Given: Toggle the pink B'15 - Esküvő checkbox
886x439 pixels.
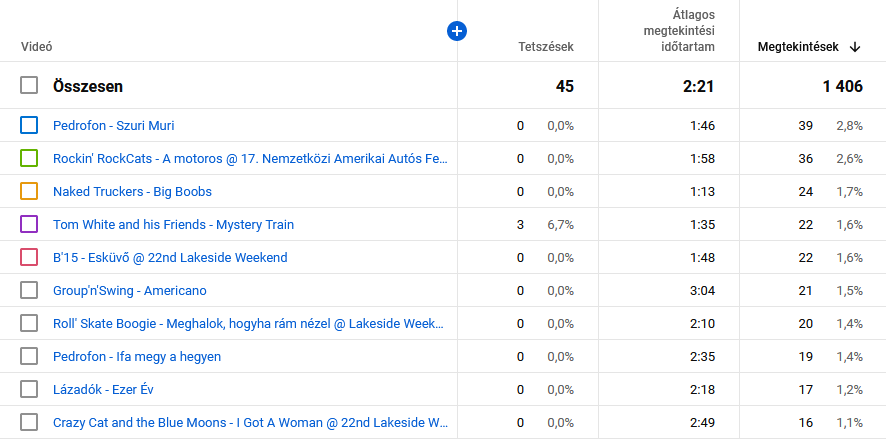Looking at the screenshot, I should [x=29, y=257].
